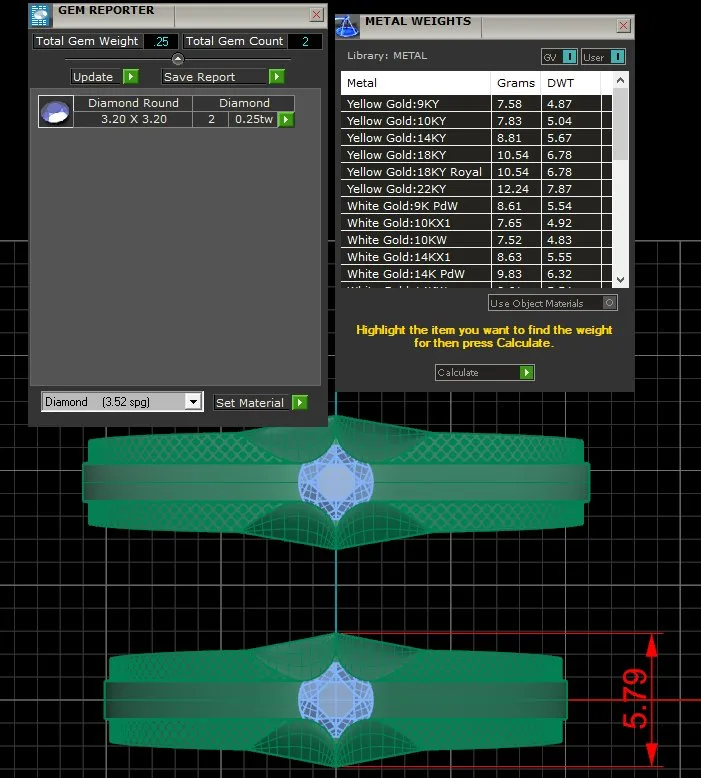Click the green arrow next to 0.25tw
This screenshot has width=701, height=778.
[286, 120]
